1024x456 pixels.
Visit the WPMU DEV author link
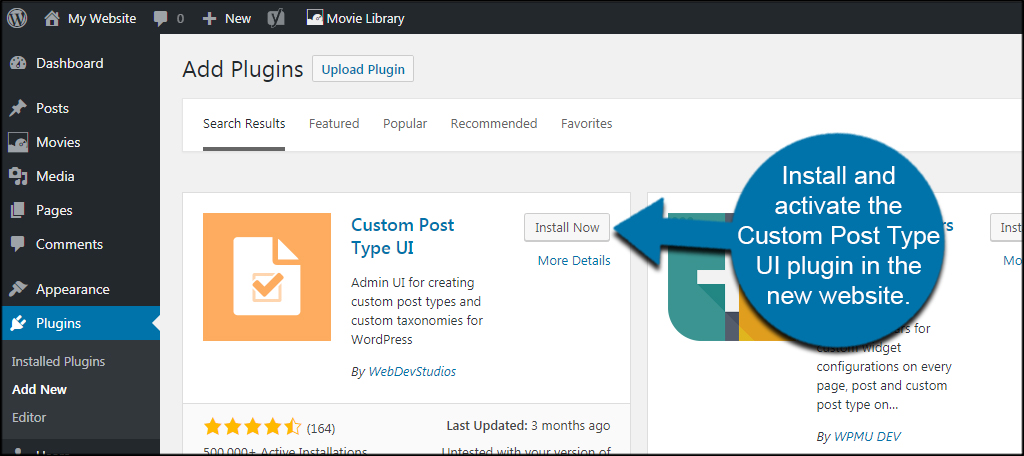click(x=867, y=436)
